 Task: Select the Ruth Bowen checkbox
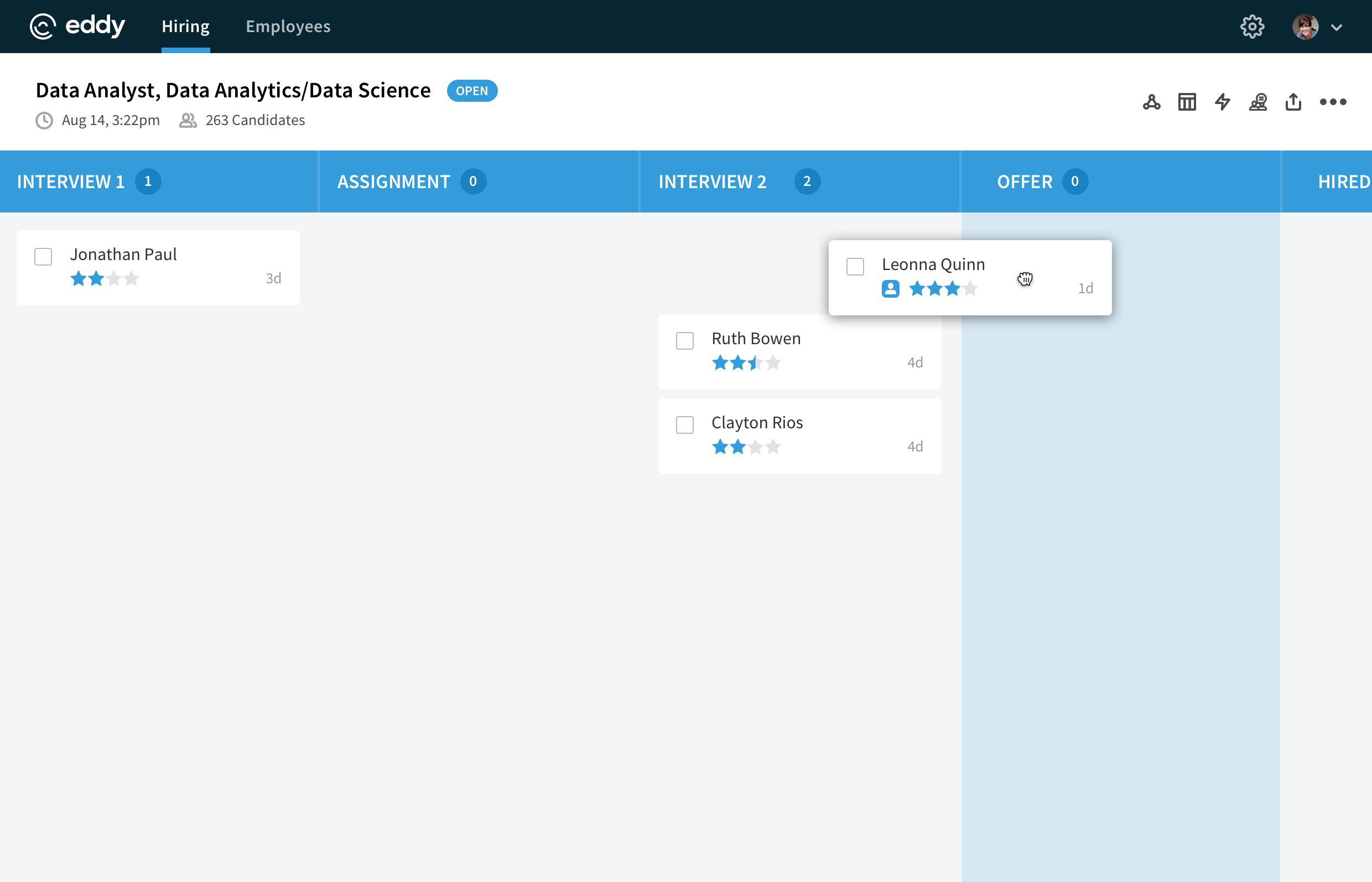tap(685, 341)
